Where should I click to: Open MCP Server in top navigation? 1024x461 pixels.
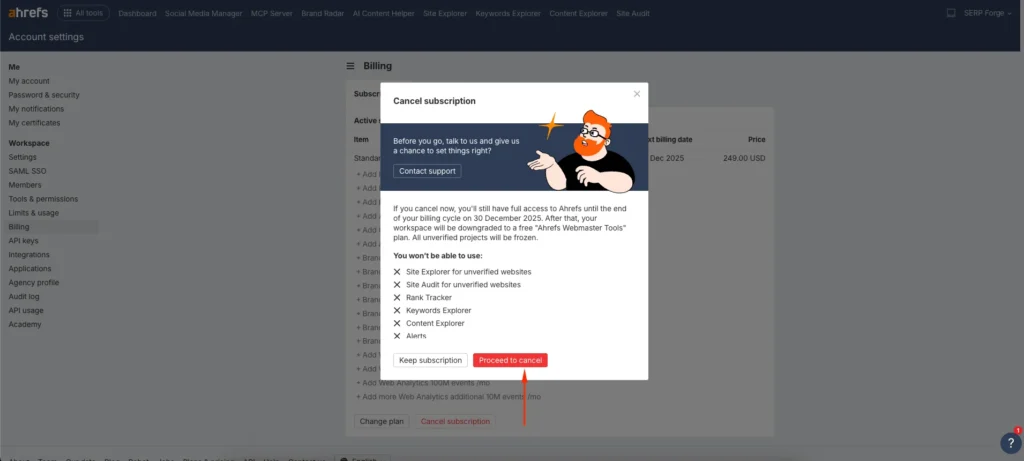[272, 13]
